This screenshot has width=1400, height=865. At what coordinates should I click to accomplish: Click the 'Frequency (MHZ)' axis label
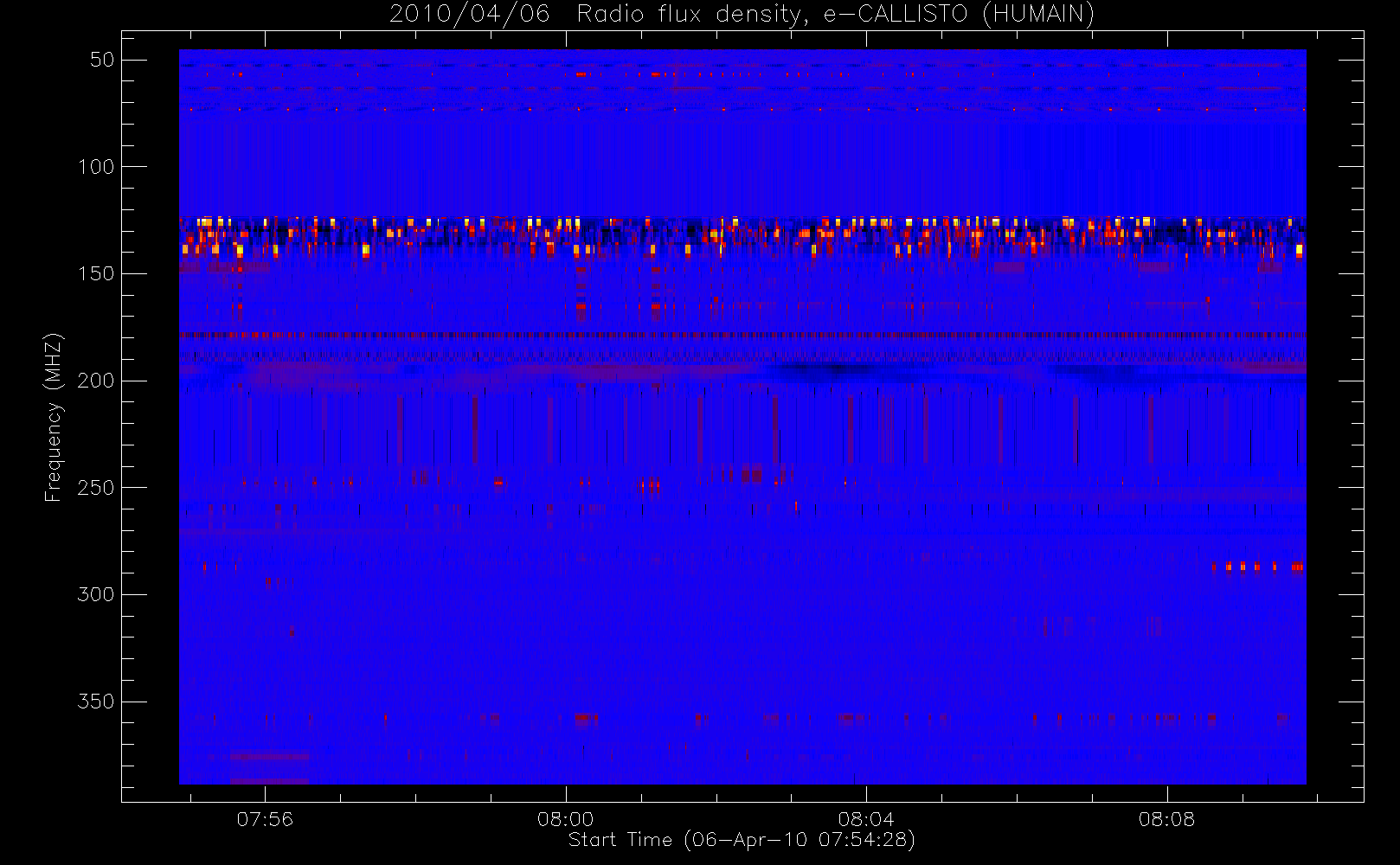54,417
